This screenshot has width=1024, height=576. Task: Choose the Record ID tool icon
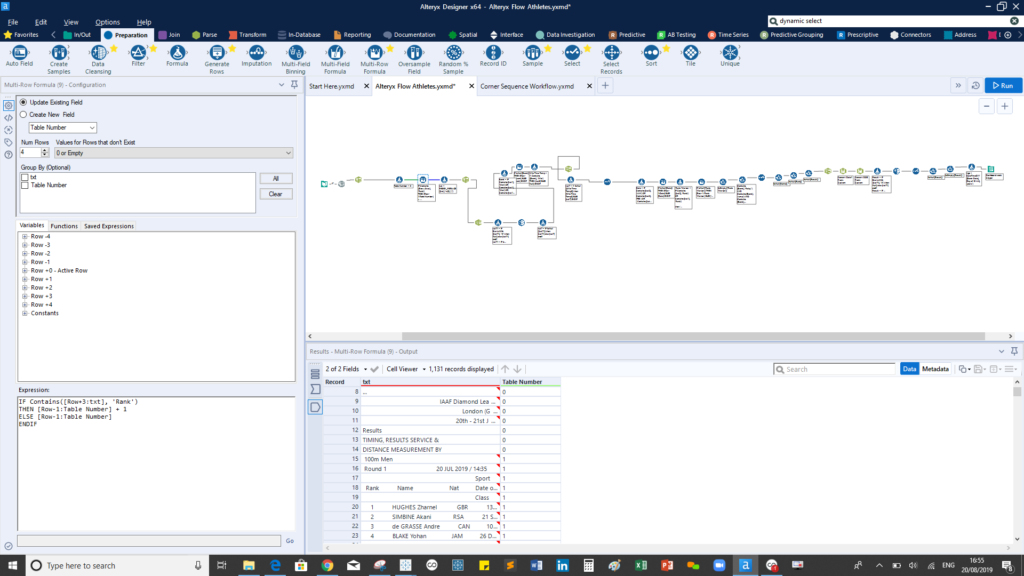click(x=492, y=52)
